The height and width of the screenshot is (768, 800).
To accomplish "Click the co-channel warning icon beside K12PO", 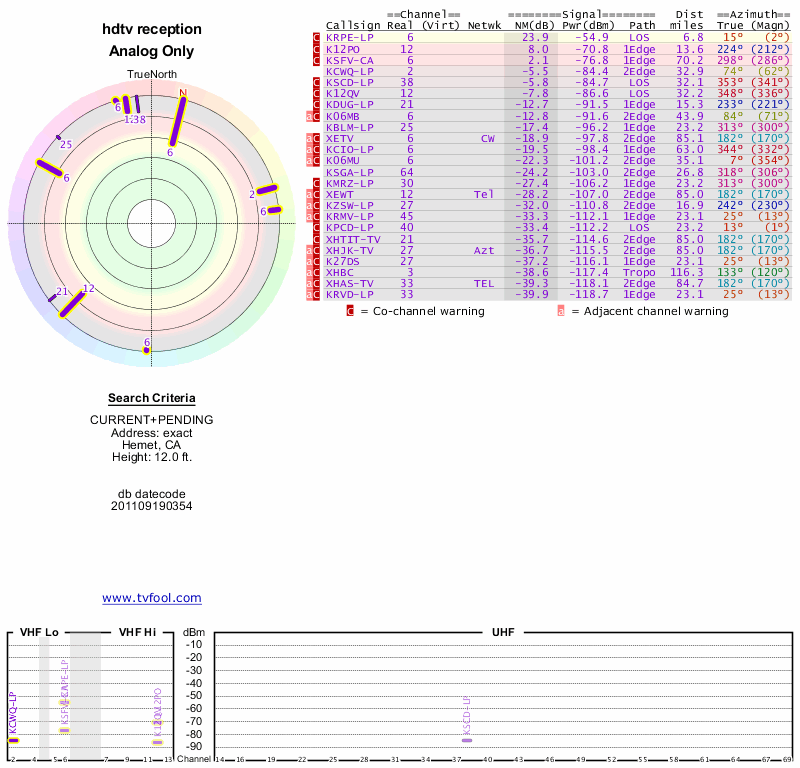I will click(x=317, y=49).
